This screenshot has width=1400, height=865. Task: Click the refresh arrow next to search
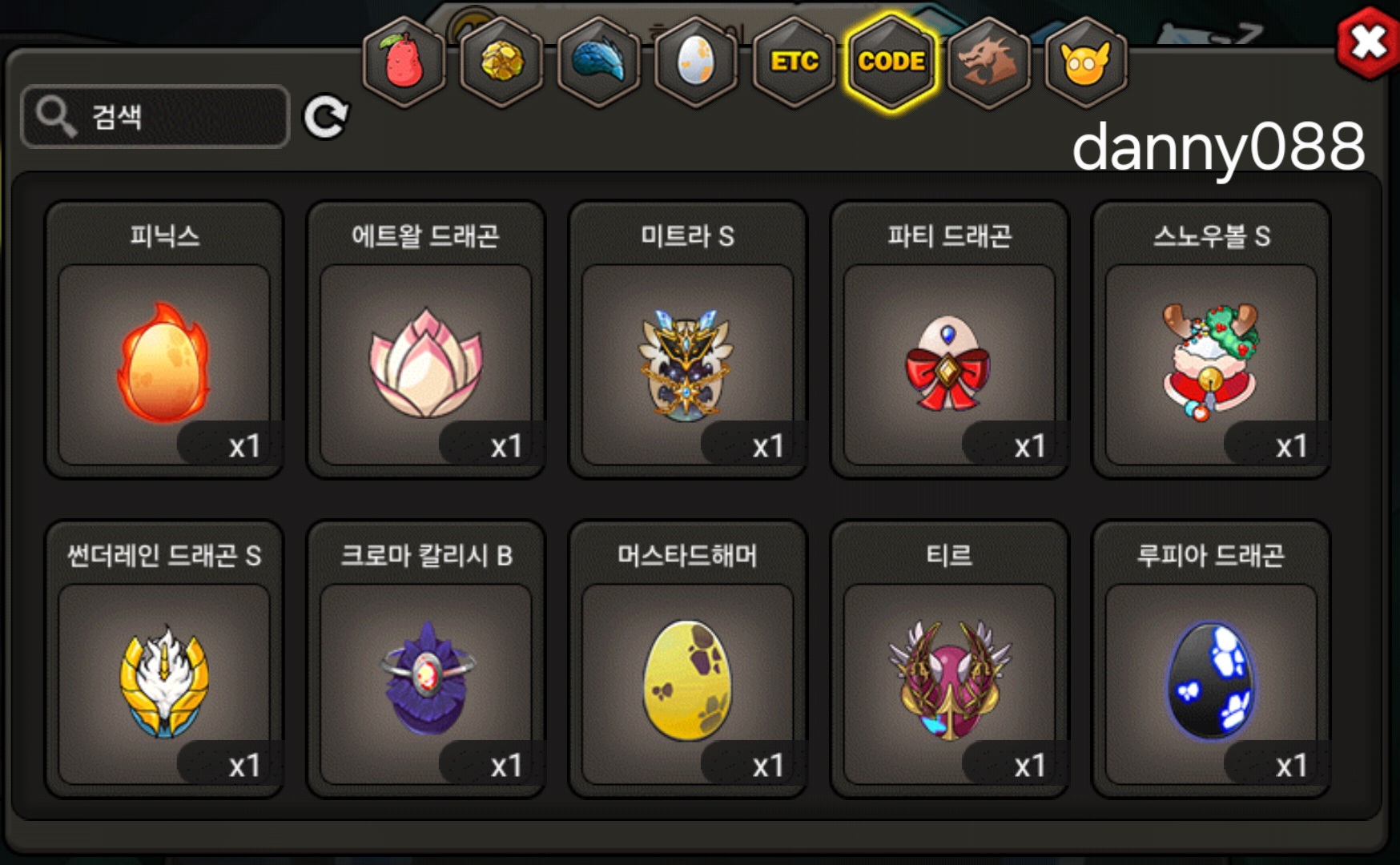[325, 117]
